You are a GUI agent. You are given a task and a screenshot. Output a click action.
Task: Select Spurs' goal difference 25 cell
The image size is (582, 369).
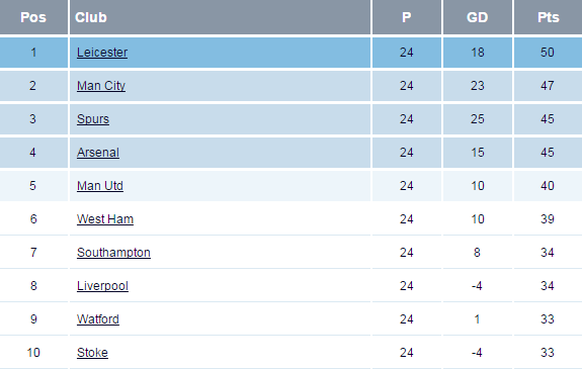pyautogui.click(x=478, y=119)
